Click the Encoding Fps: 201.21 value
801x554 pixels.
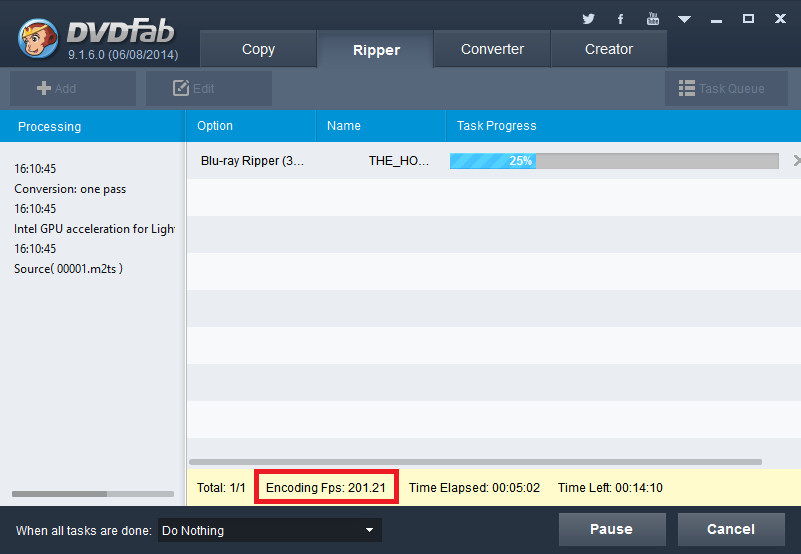click(326, 488)
